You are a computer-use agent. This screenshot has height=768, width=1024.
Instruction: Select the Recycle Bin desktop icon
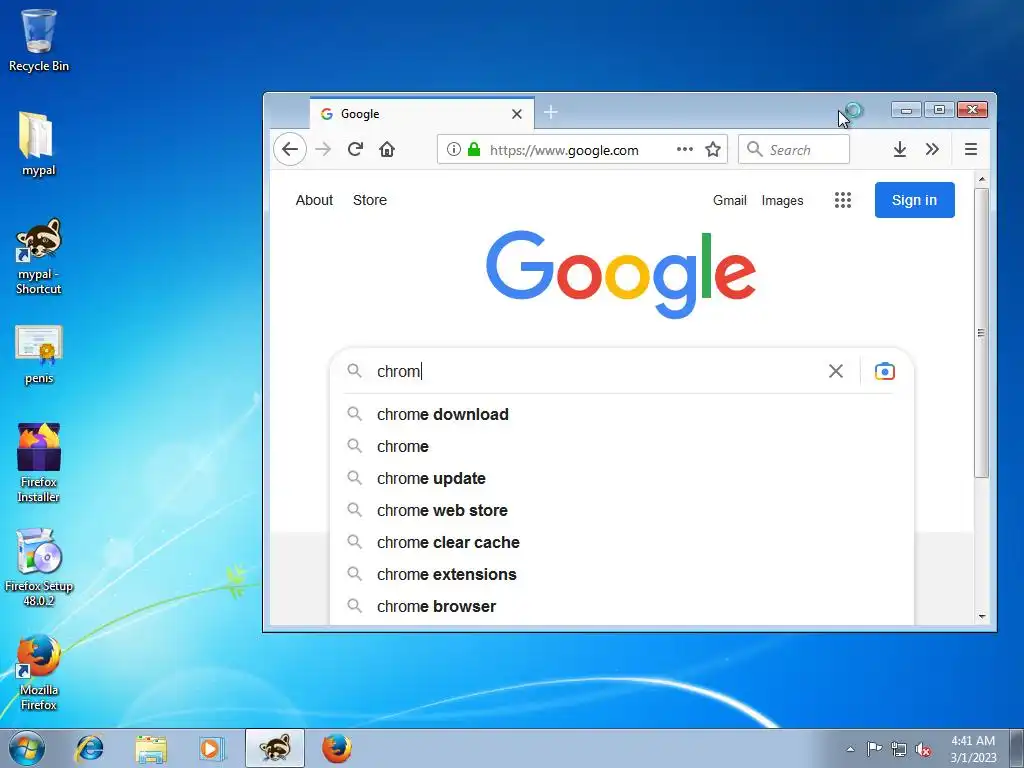tap(39, 40)
